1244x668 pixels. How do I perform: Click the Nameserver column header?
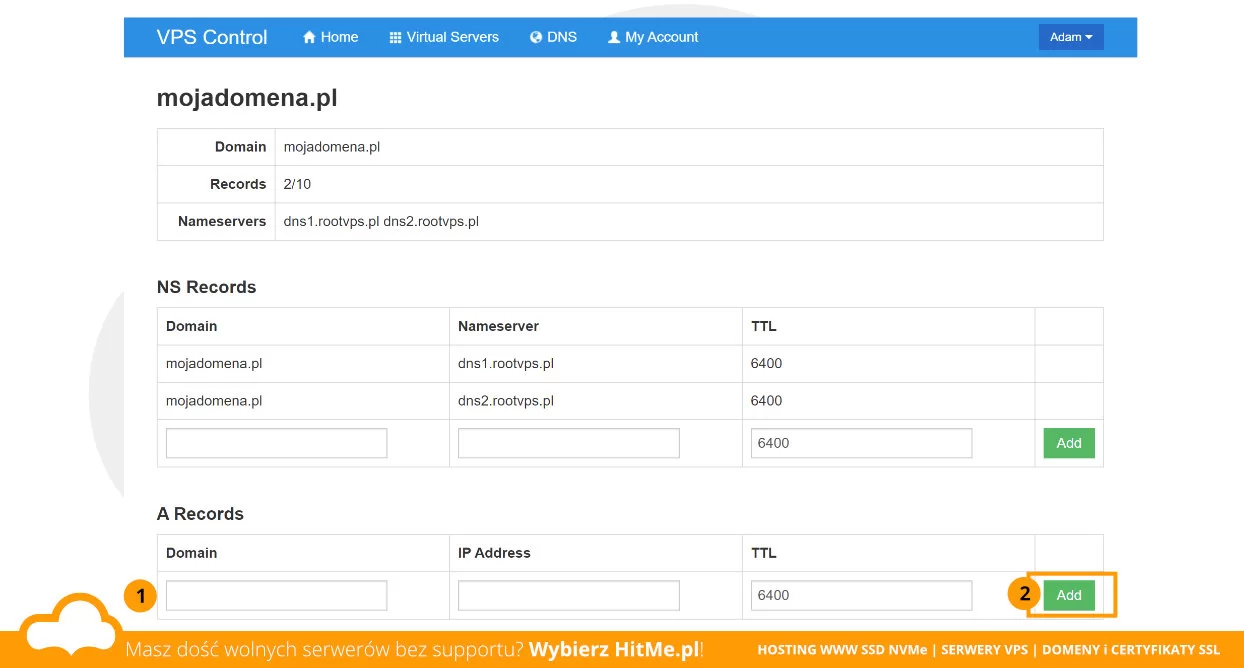(498, 326)
